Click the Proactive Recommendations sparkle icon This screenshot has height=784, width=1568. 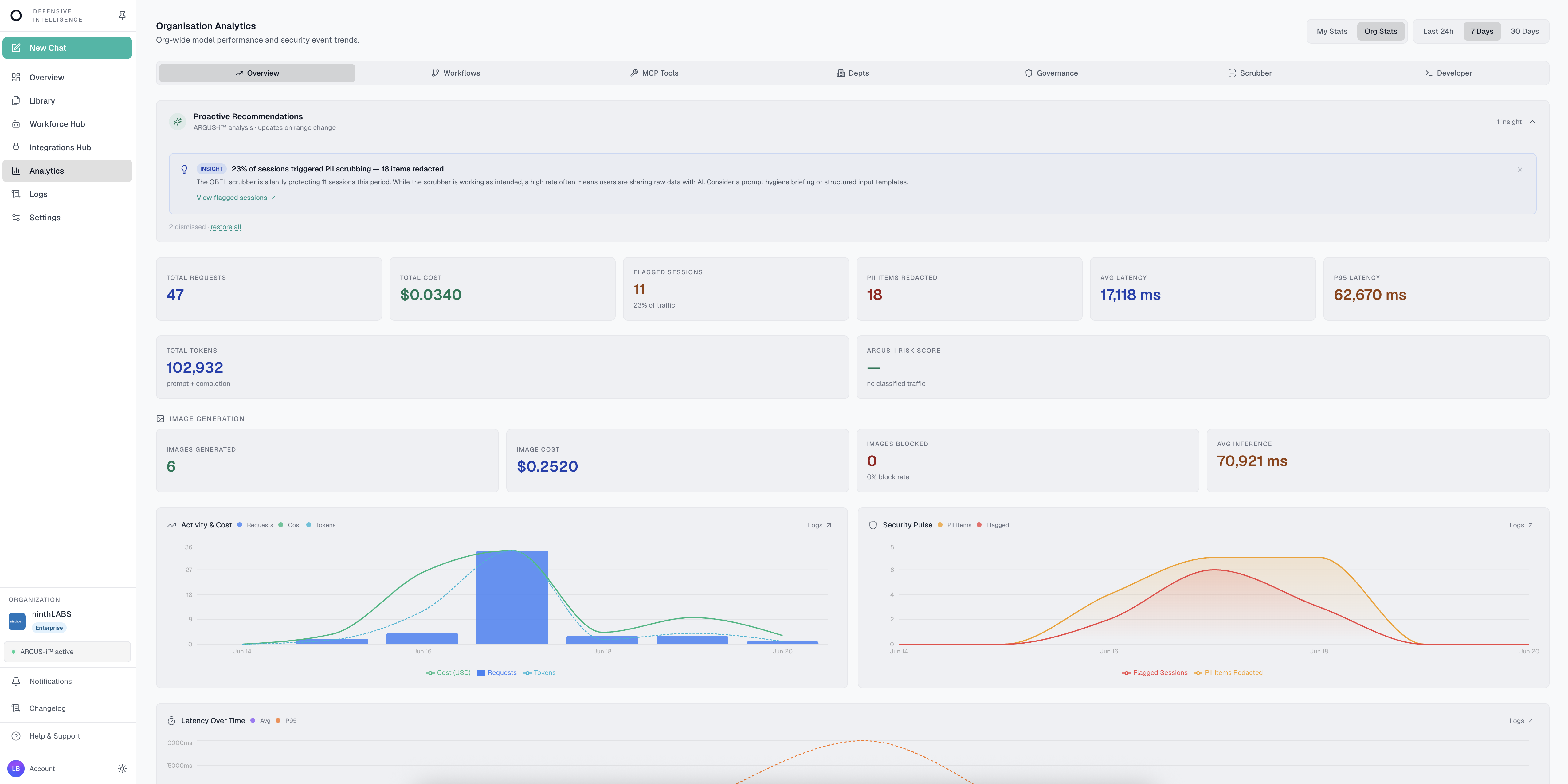178,122
